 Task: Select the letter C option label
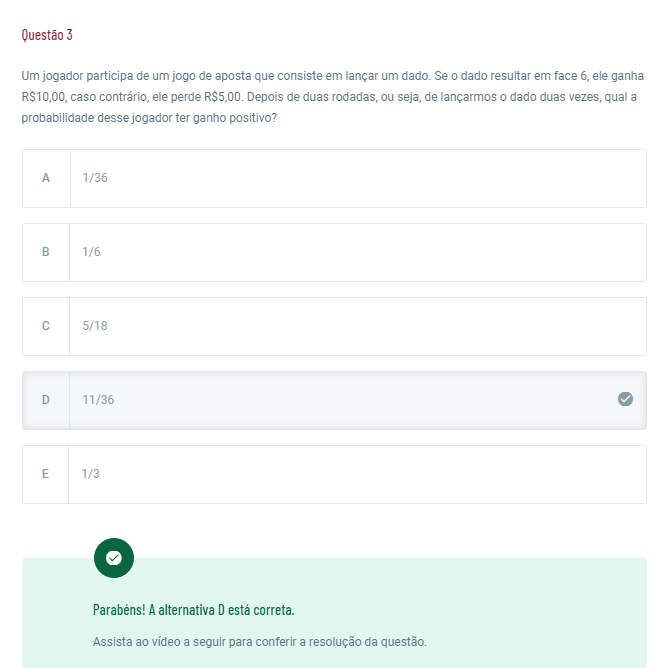pos(46,326)
